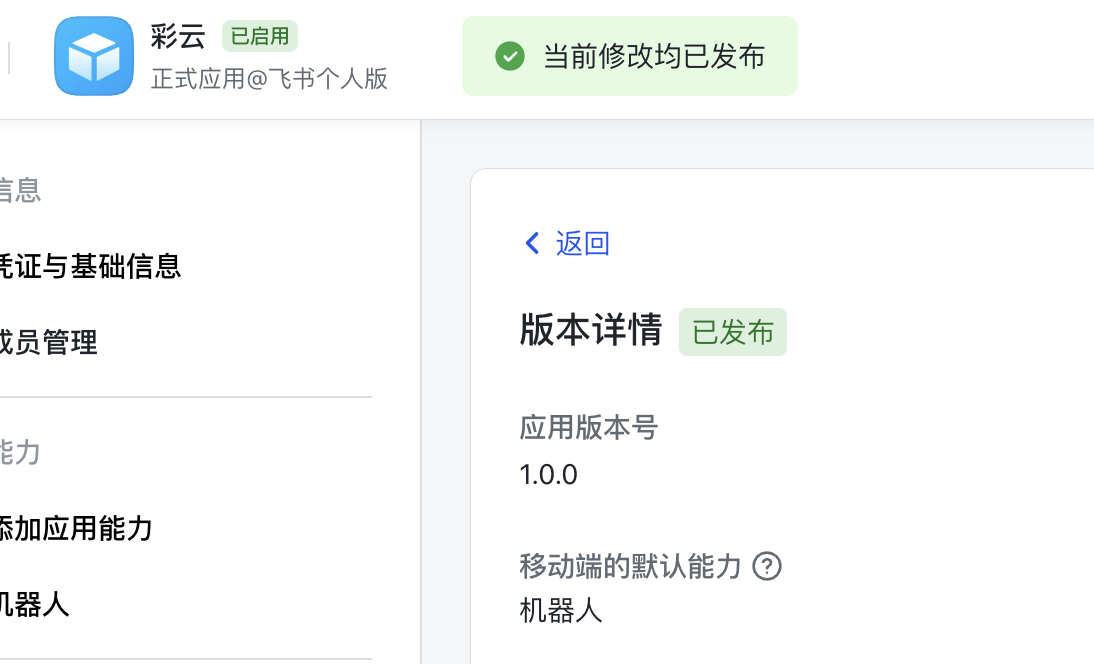Collapse the back navigation chevron

(x=531, y=243)
